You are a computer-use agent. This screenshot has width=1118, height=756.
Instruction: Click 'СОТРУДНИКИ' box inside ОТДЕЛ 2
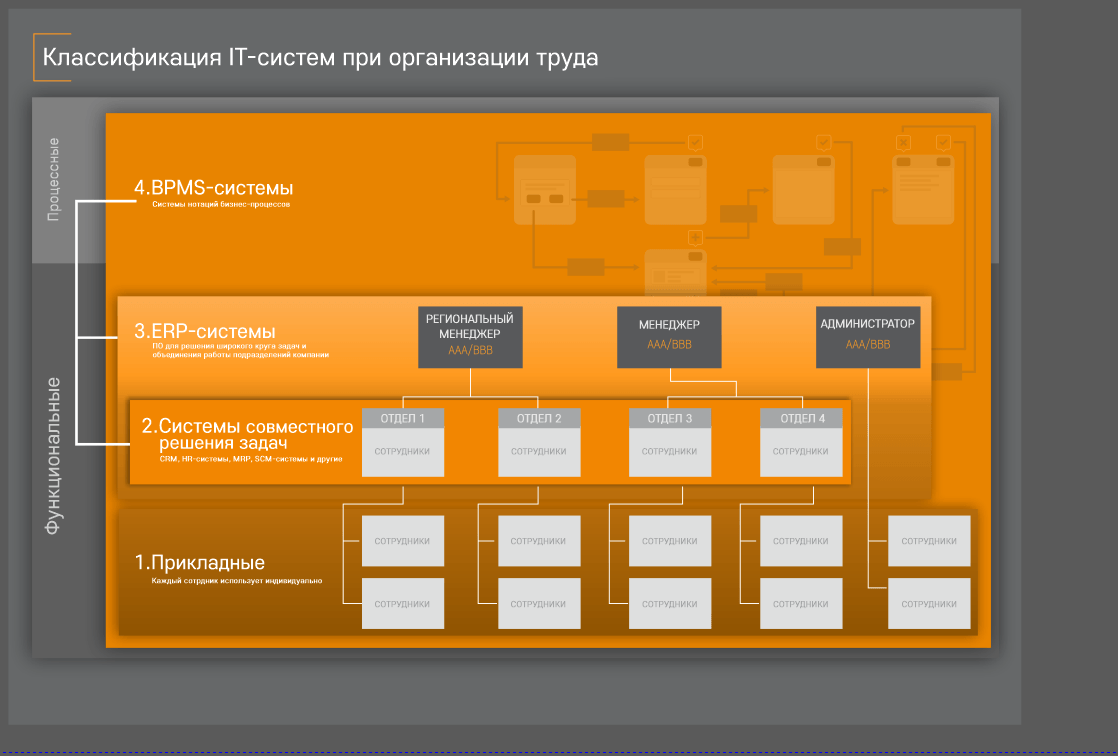[539, 452]
